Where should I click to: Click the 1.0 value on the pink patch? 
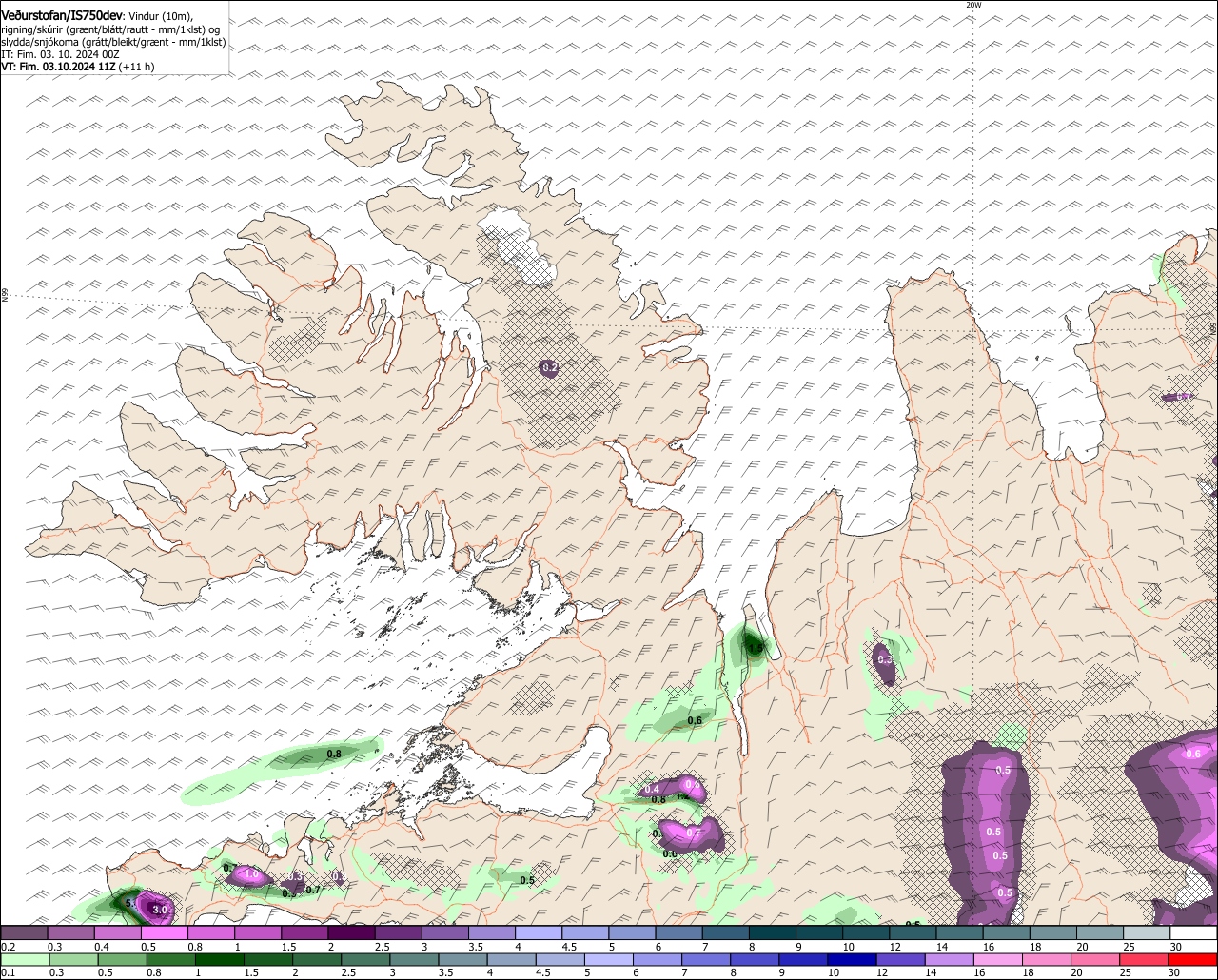[251, 873]
